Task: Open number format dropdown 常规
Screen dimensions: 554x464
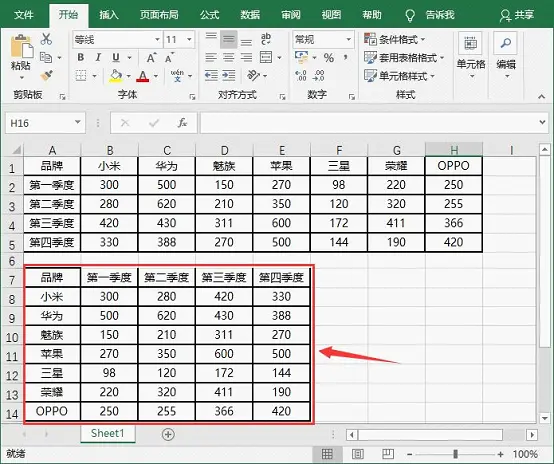Action: [x=348, y=39]
